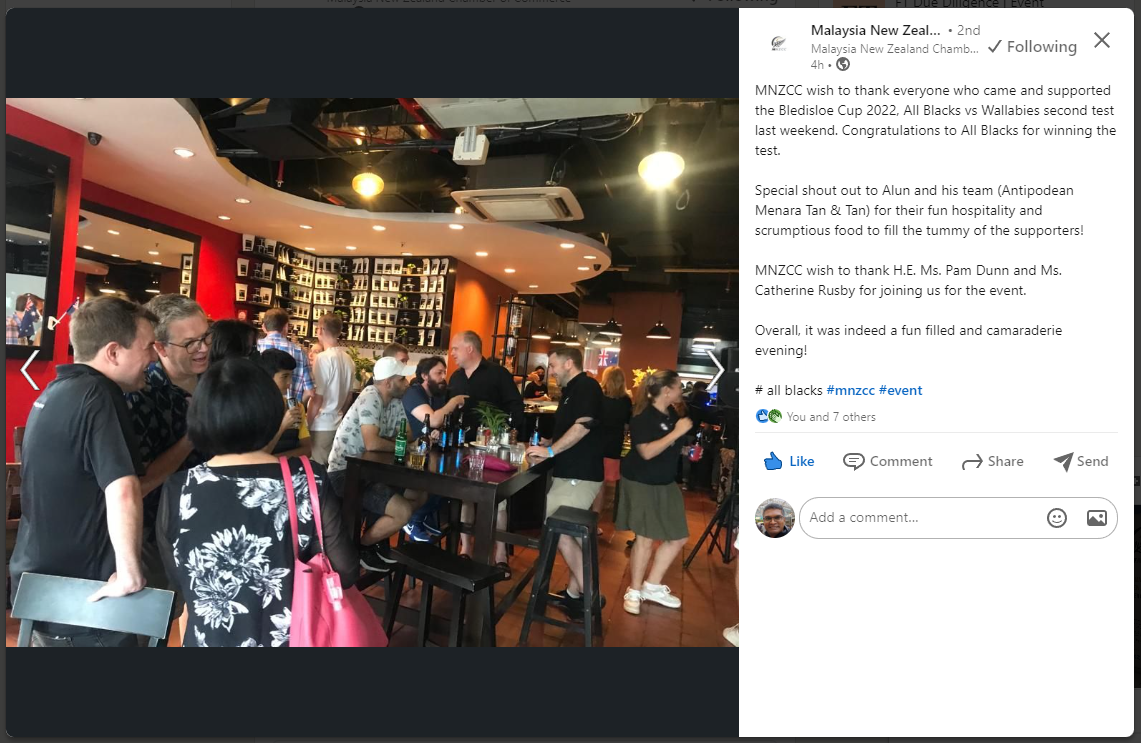The image size is (1141, 743).
Task: Click the event photo of the bar gathering
Action: [x=372, y=372]
